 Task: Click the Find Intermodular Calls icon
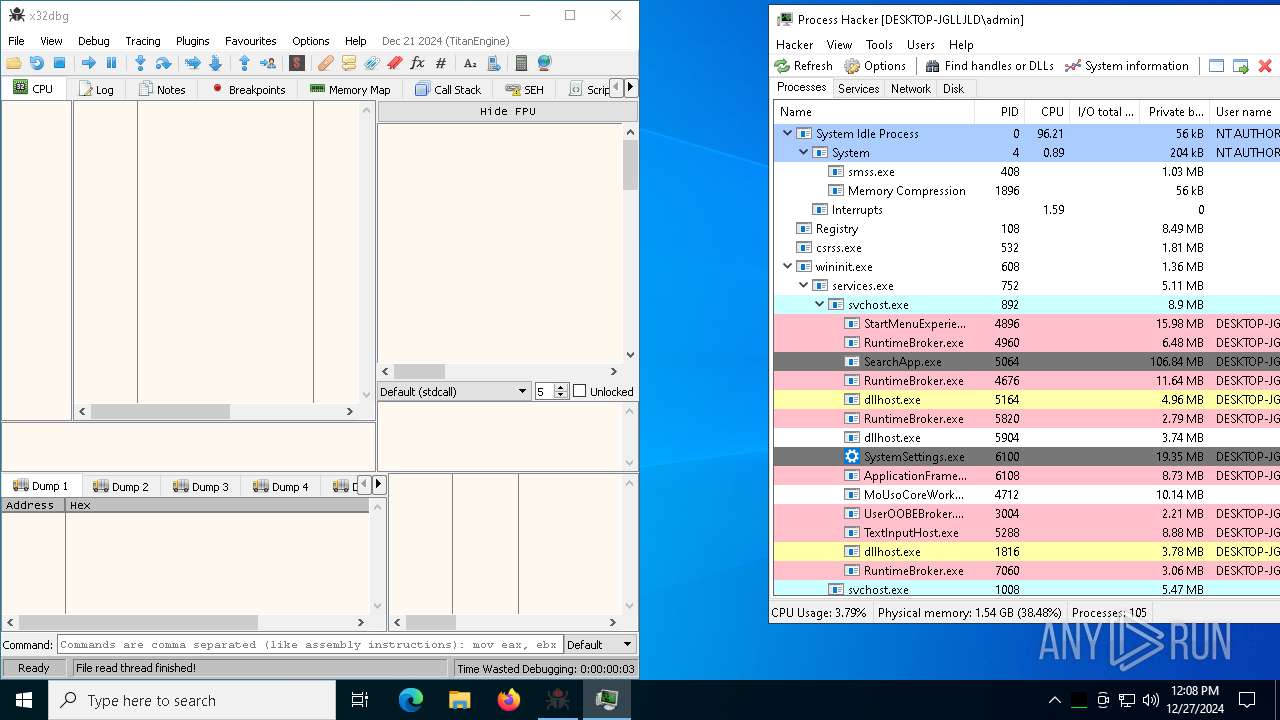(x=493, y=63)
